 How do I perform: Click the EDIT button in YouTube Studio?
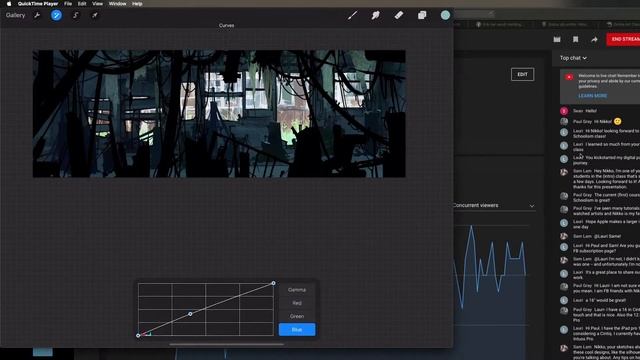[522, 74]
